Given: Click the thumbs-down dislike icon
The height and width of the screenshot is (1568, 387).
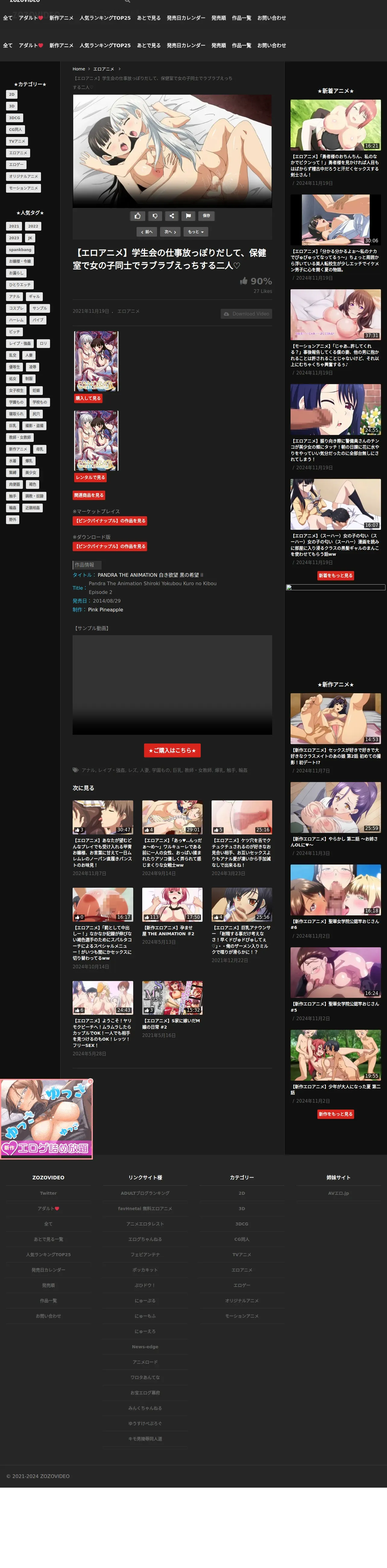Looking at the screenshot, I should pos(155,216).
